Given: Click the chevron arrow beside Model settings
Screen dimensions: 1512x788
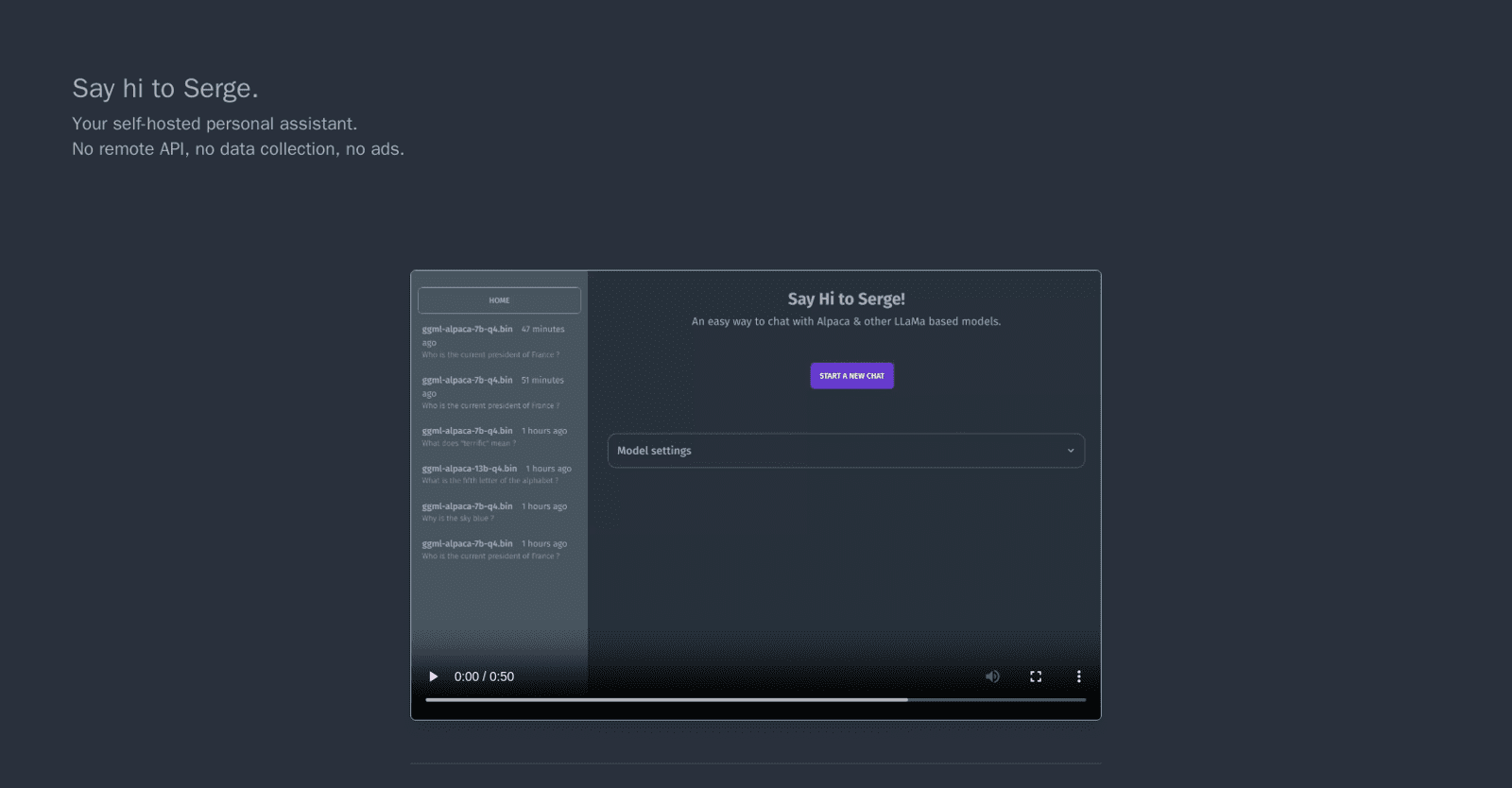Looking at the screenshot, I should pos(1071,451).
